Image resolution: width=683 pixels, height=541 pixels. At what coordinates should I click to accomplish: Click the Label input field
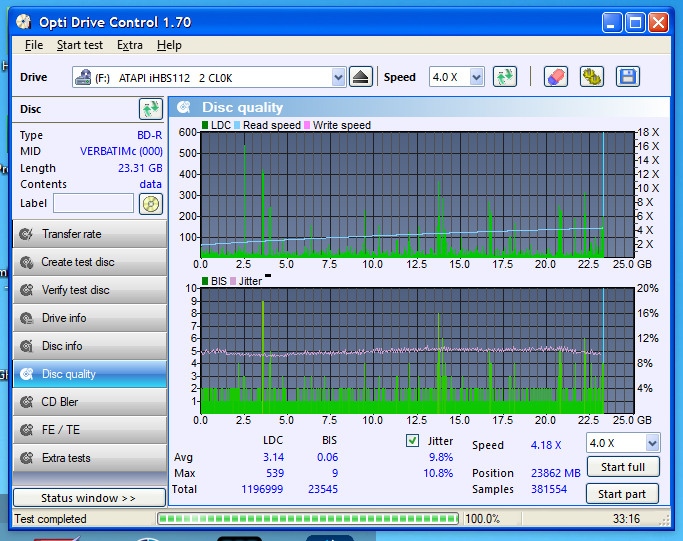coord(93,203)
